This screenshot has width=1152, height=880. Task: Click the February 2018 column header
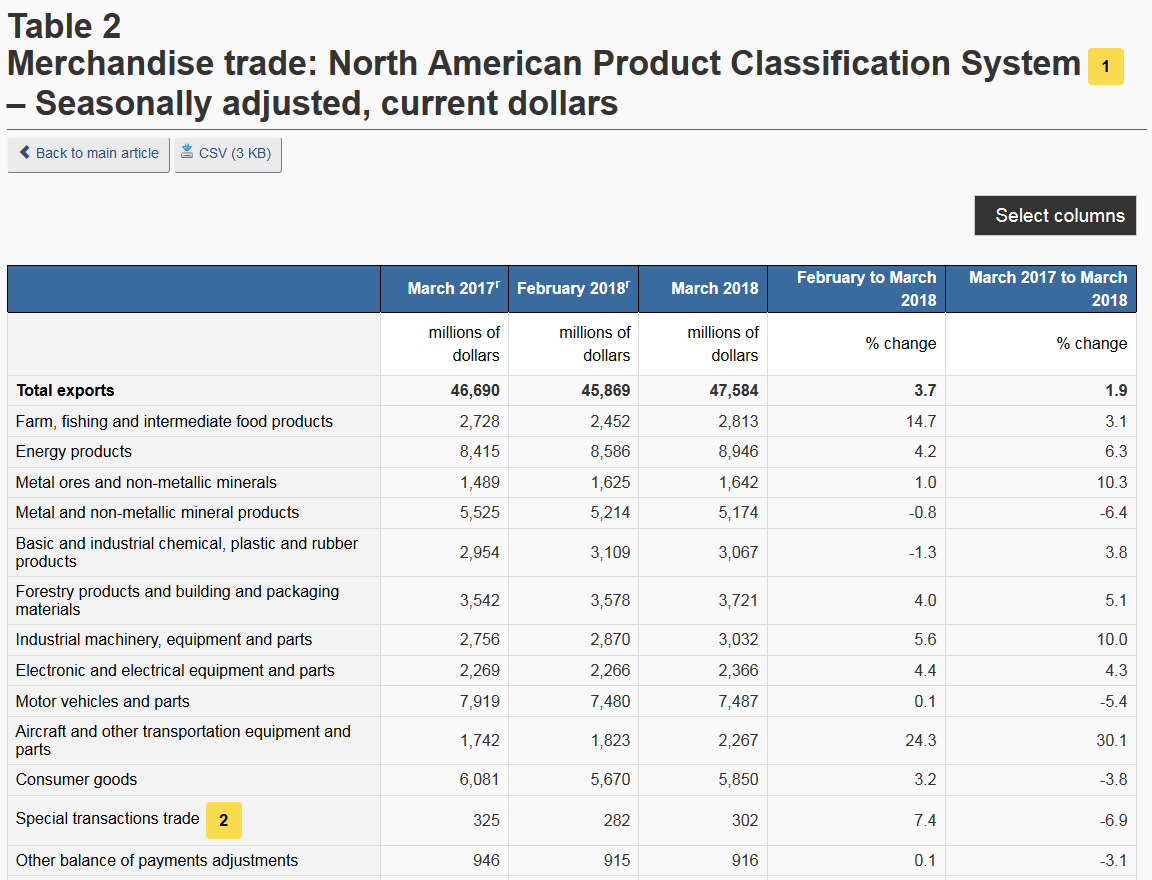click(573, 289)
